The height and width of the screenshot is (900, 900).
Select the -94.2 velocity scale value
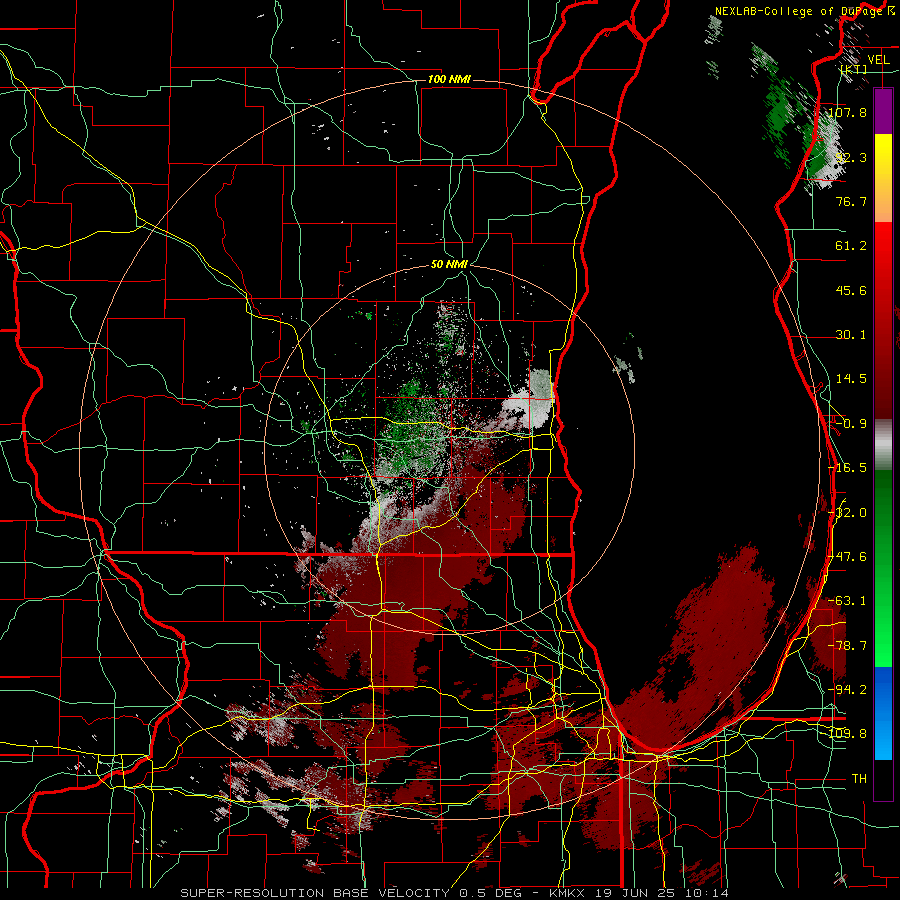848,690
